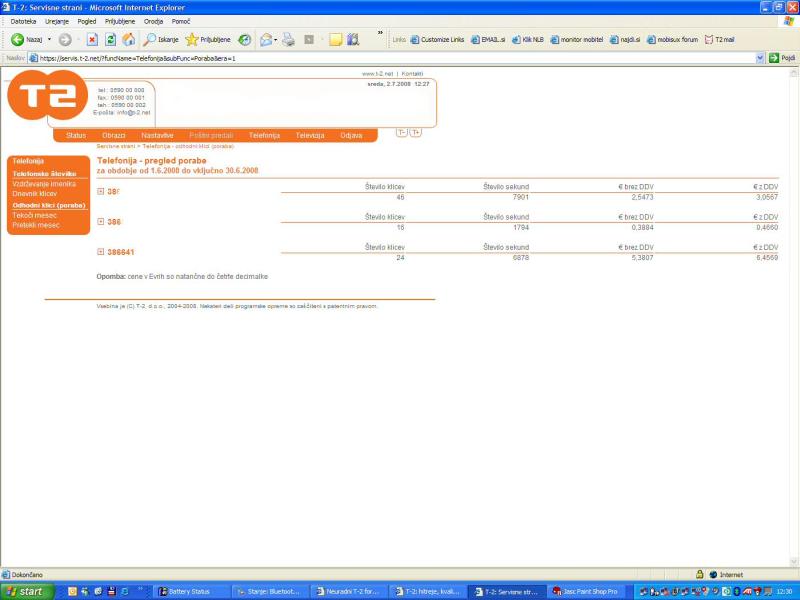The height and width of the screenshot is (600, 800).
Task: Click the Print icon in toolbar
Action: point(288,40)
